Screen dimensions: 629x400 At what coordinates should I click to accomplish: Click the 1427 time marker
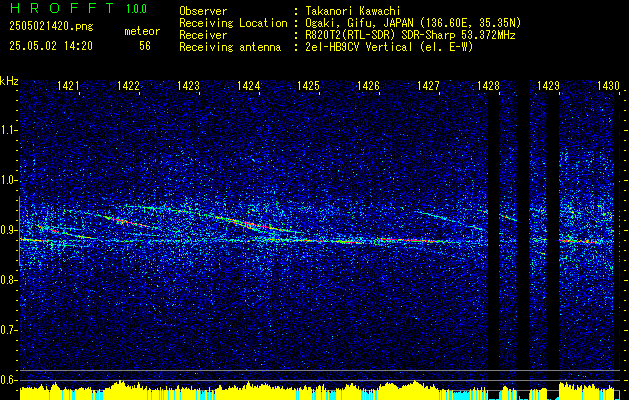coord(428,86)
